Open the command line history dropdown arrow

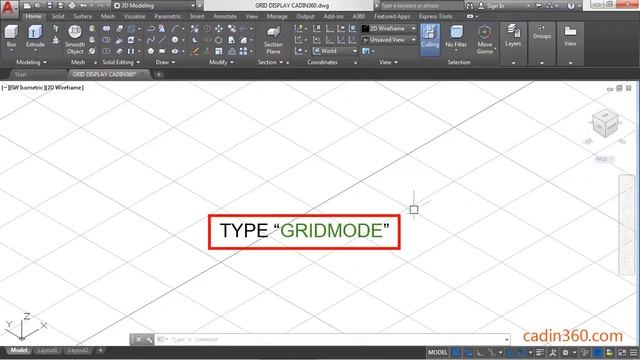click(507, 340)
